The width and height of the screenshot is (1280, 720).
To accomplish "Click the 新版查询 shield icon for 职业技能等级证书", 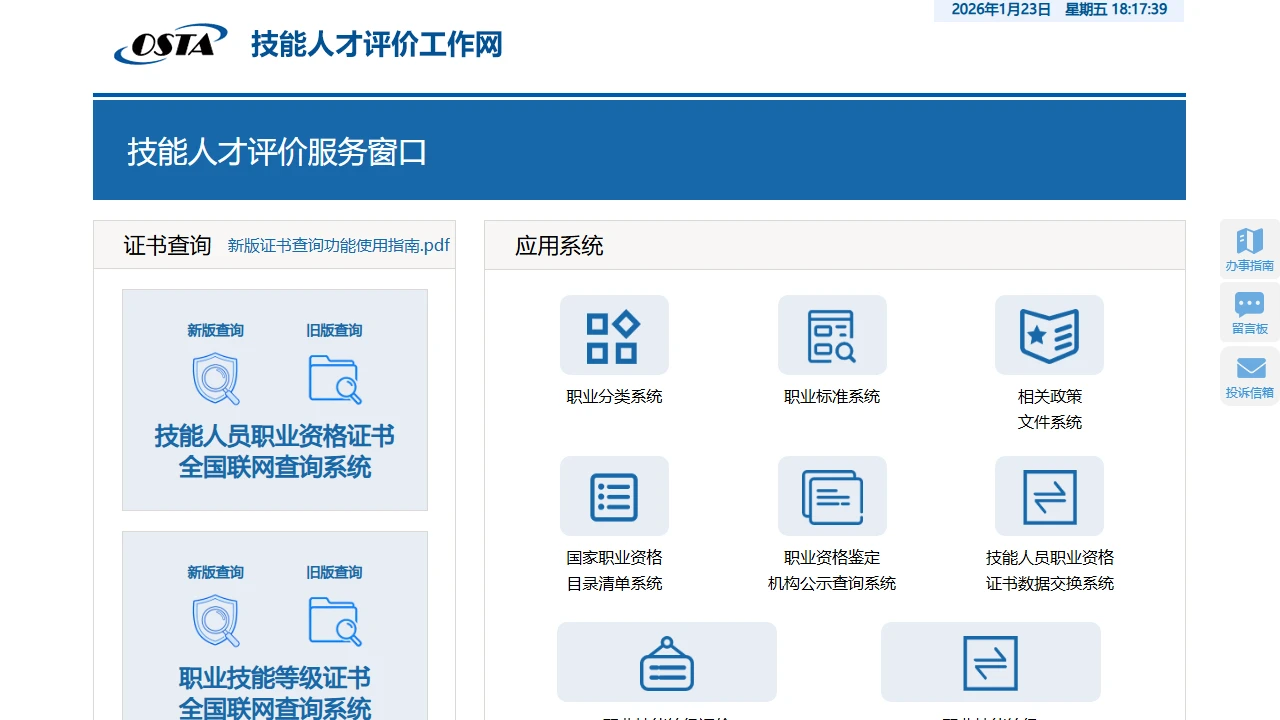I will point(216,620).
